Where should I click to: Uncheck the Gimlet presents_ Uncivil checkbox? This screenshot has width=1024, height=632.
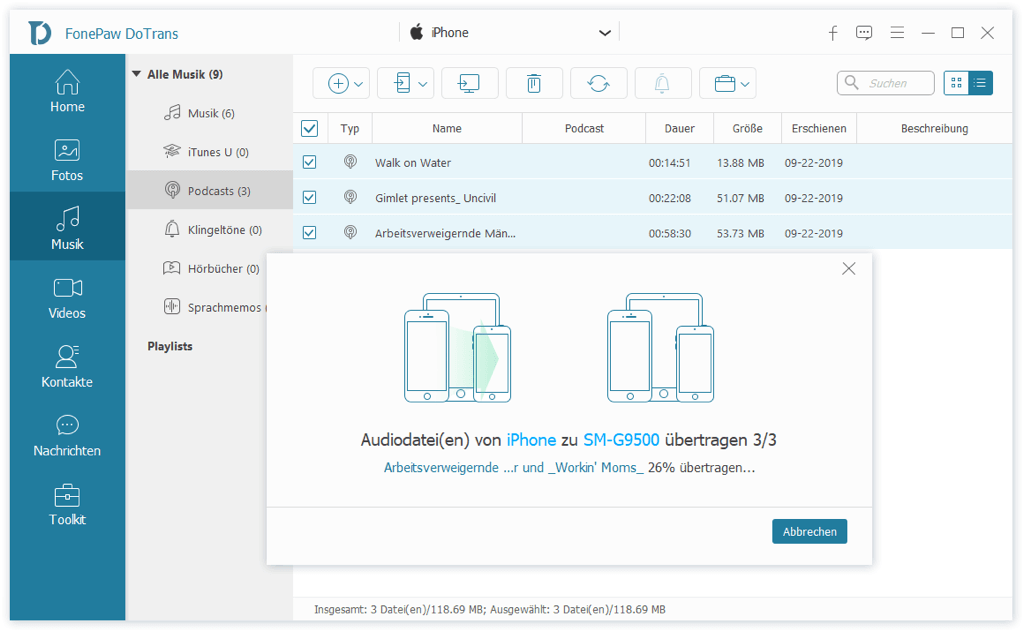[310, 197]
